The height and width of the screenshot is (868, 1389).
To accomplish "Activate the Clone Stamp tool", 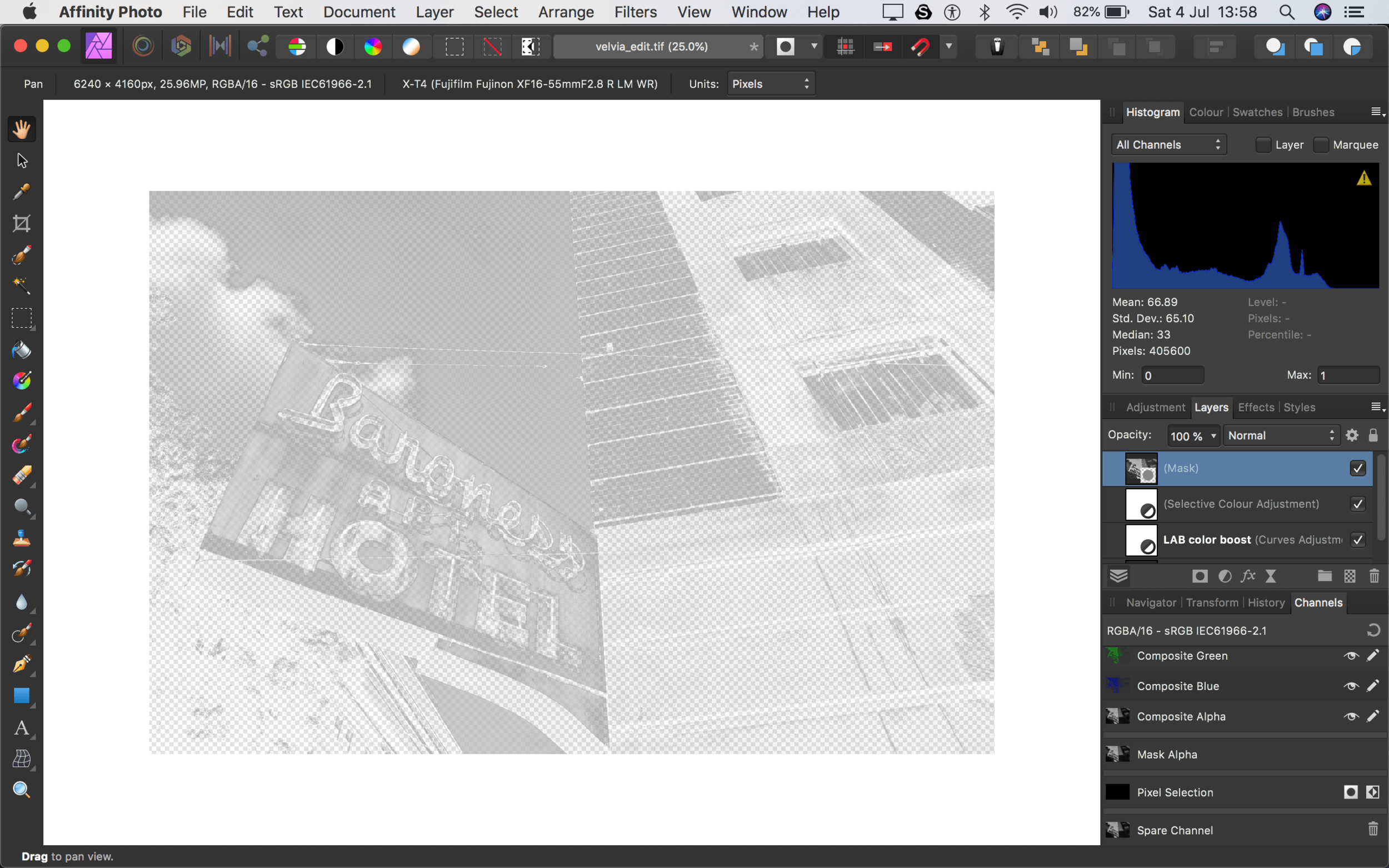I will coord(21,538).
